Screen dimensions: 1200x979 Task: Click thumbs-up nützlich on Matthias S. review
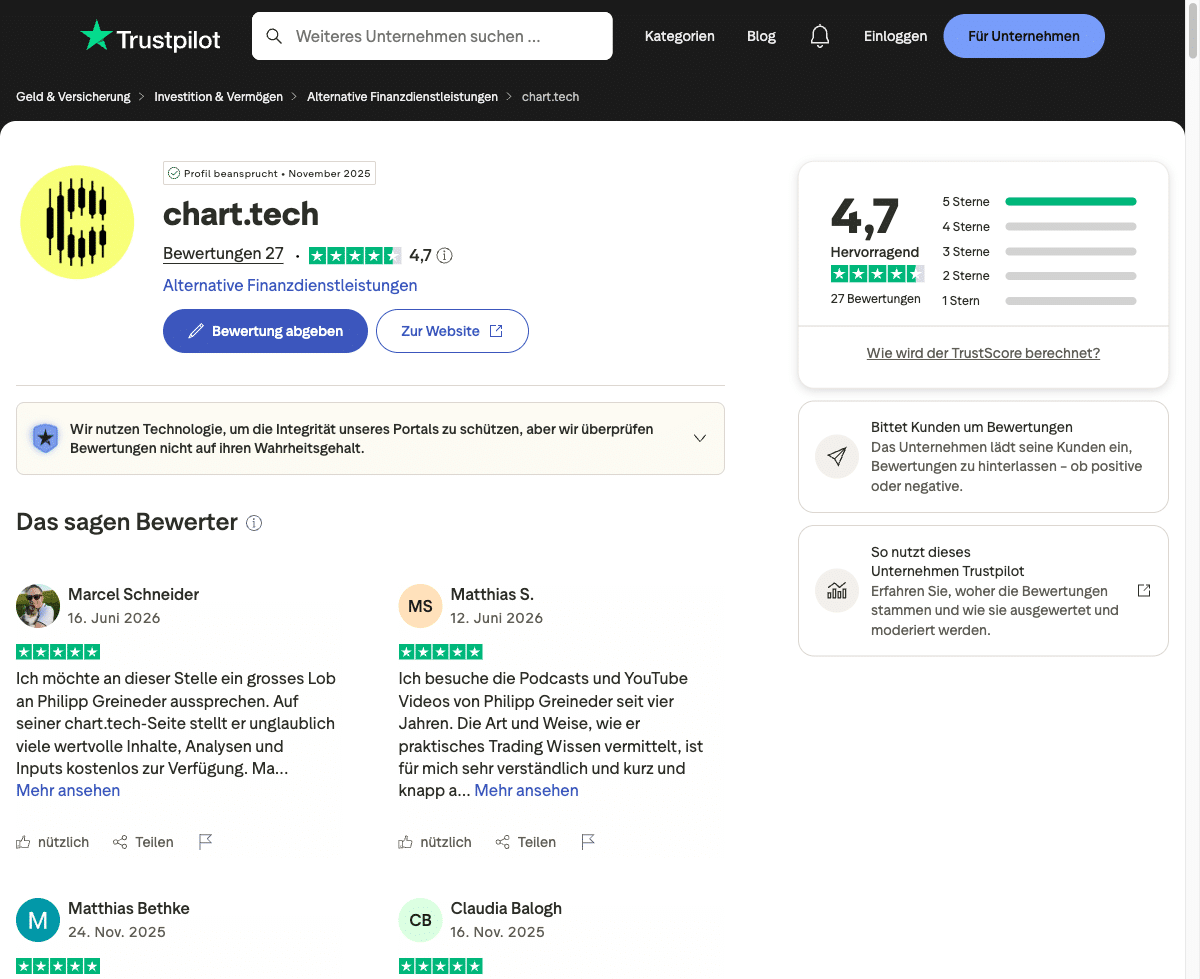(435, 842)
